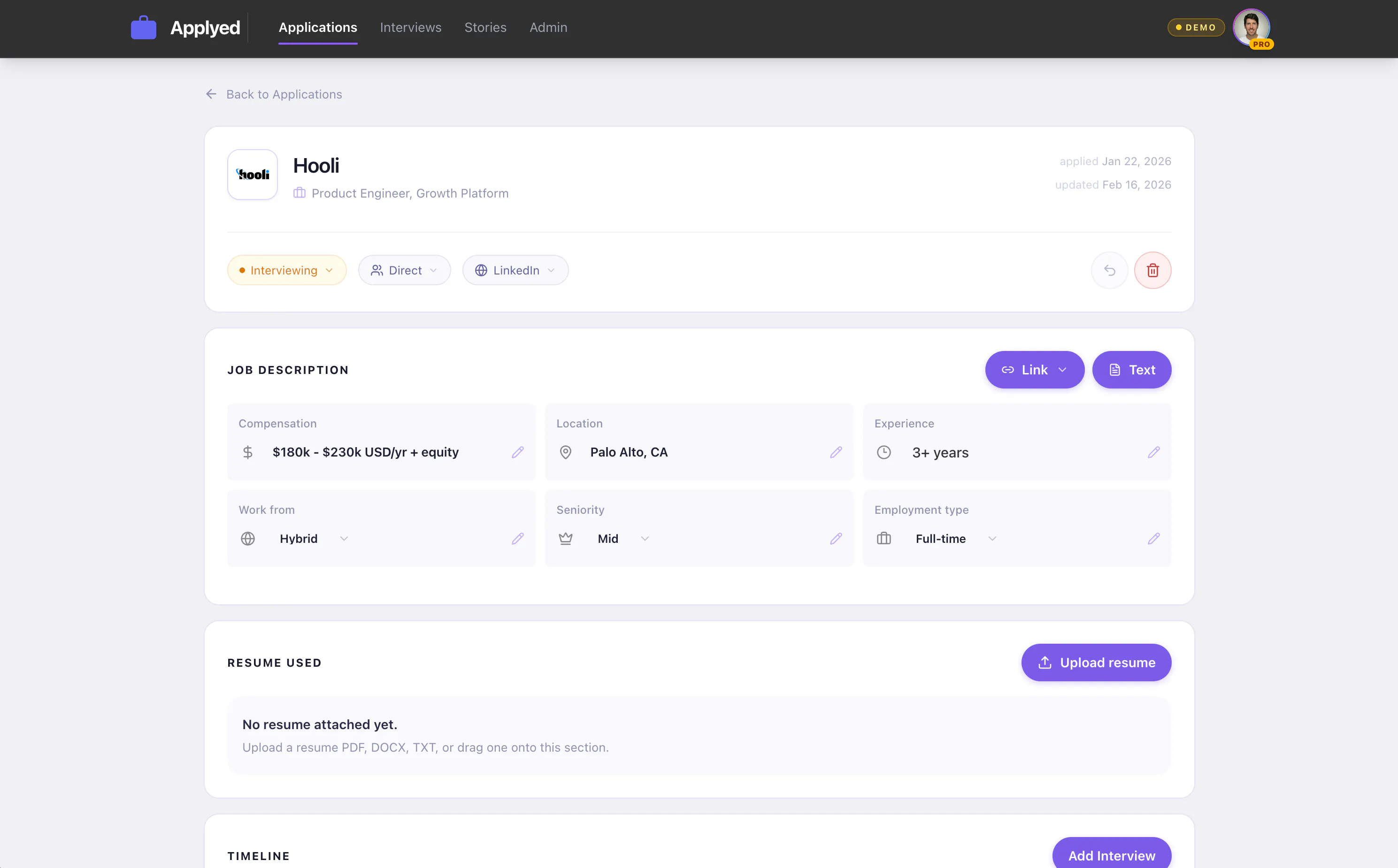Click the globe Work from icon
Image resolution: width=1398 pixels, height=868 pixels.
click(x=247, y=539)
